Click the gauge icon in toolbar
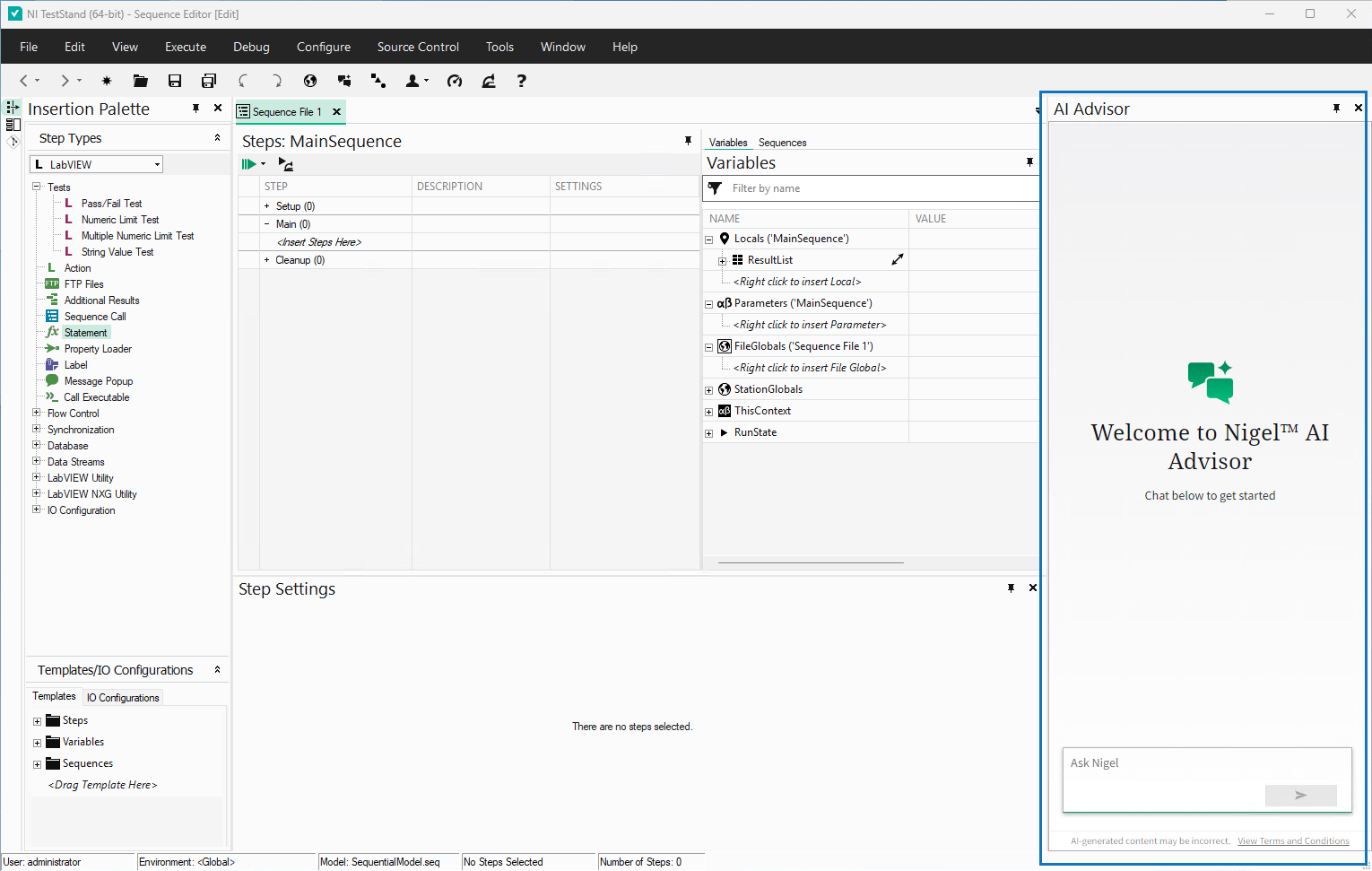Image resolution: width=1372 pixels, height=871 pixels. click(x=455, y=81)
